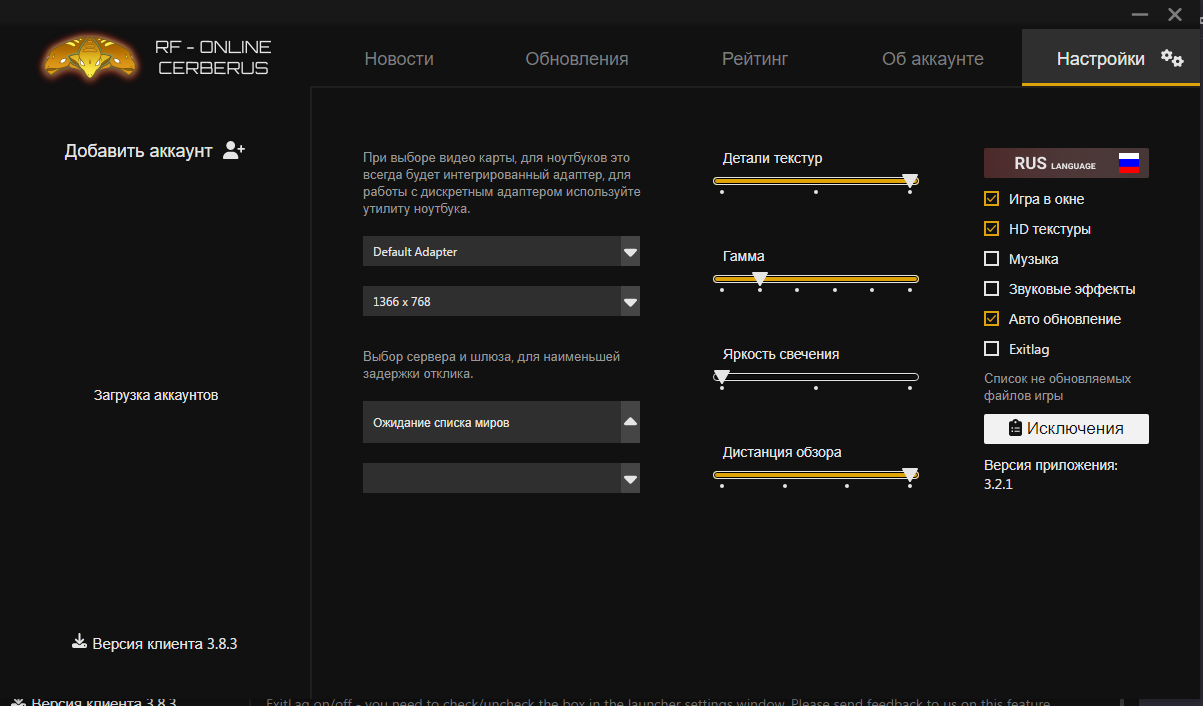Switch to the Новости tab
The width and height of the screenshot is (1203, 706).
coord(399,59)
